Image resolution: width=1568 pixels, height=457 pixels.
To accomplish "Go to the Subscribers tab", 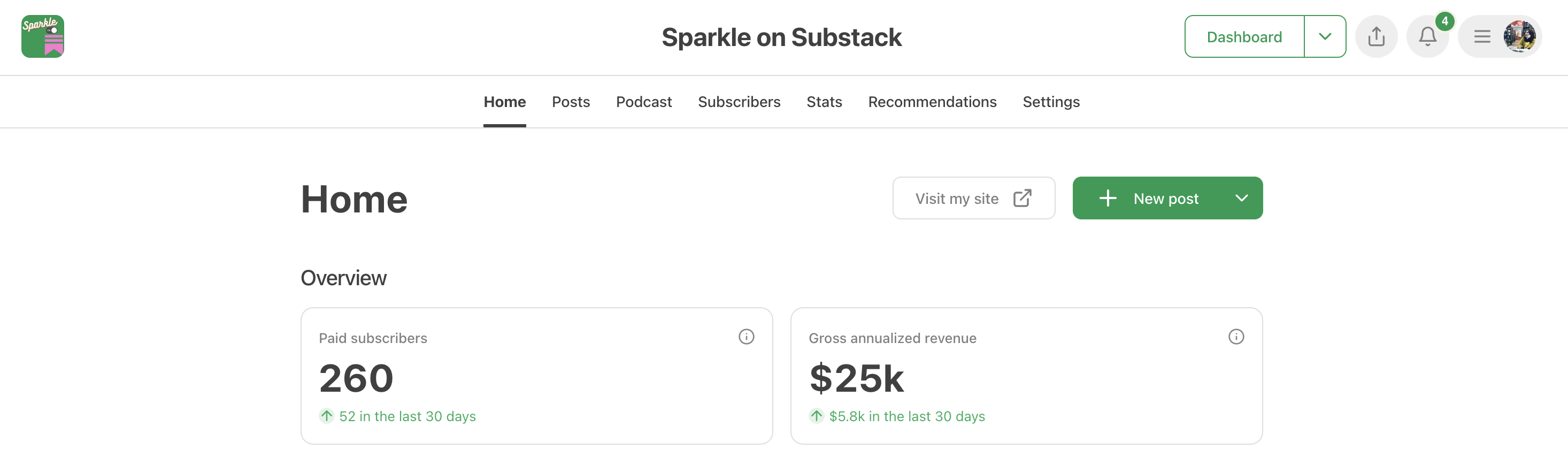I will (x=739, y=102).
